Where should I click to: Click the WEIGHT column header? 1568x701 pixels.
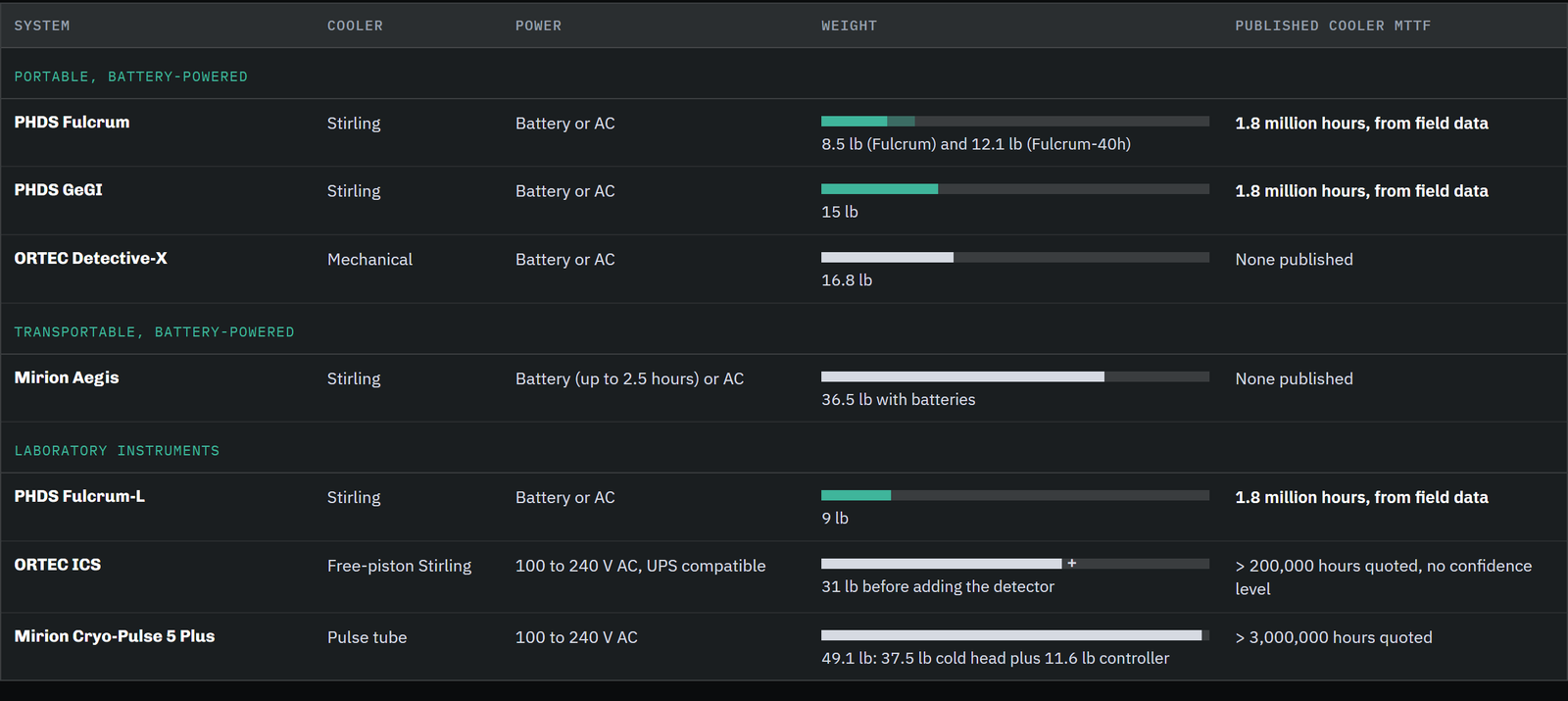pyautogui.click(x=849, y=25)
